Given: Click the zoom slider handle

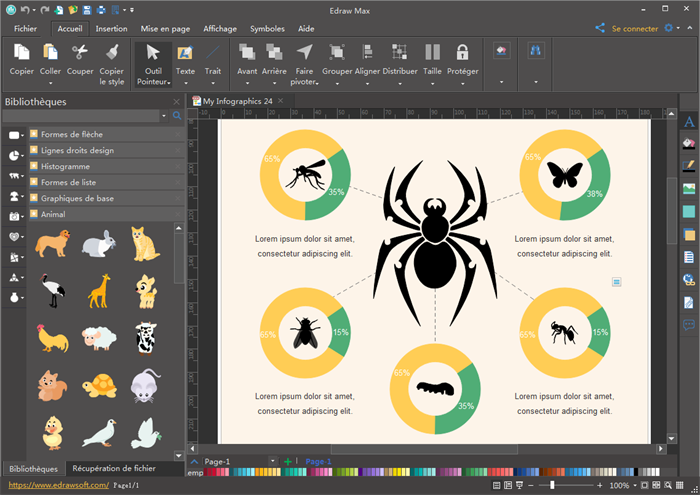Looking at the screenshot, I should click(x=552, y=485).
